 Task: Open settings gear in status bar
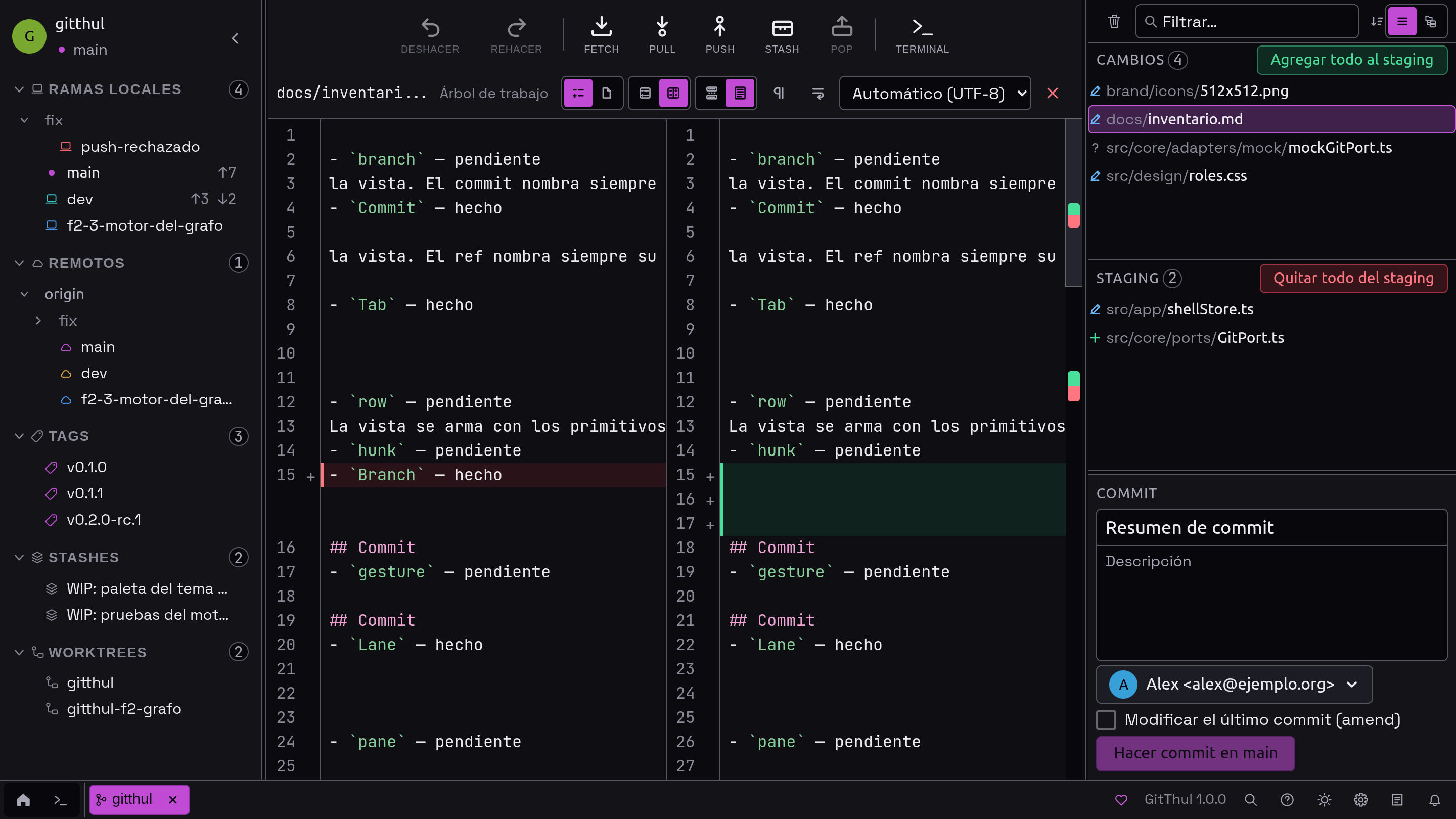[x=1360, y=799]
